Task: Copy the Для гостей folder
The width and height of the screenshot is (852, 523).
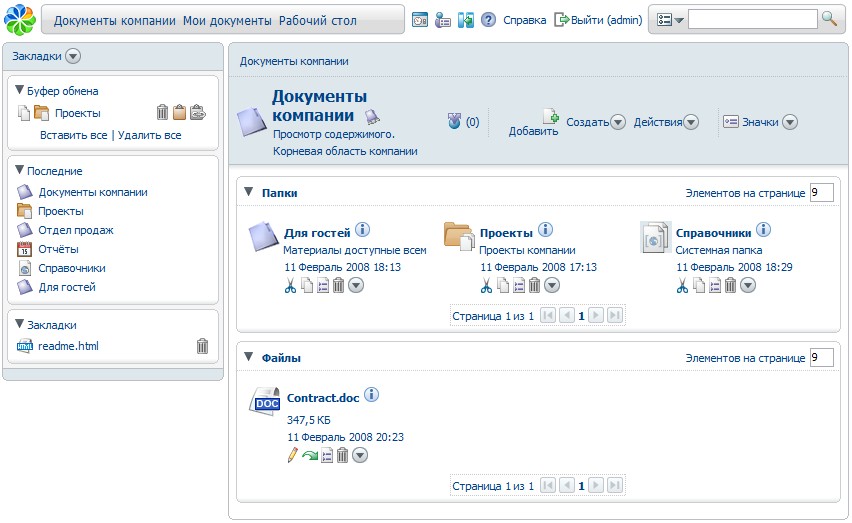Action: (307, 285)
